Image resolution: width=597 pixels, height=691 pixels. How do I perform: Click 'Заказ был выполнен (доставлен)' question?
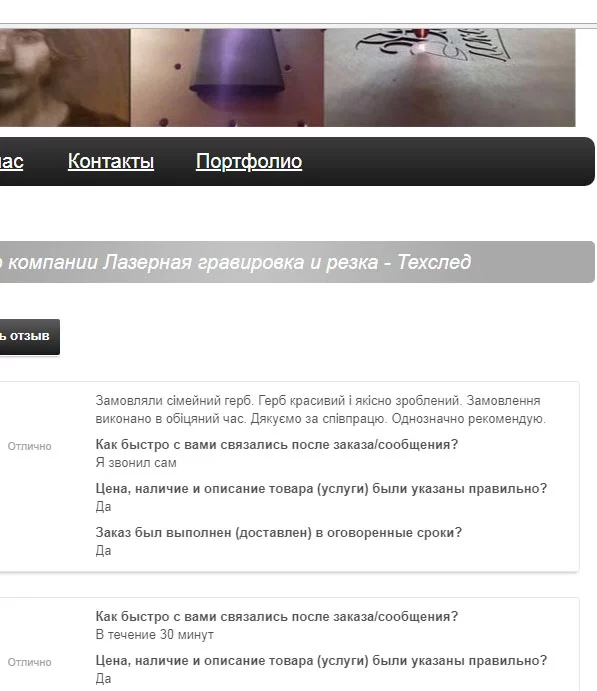click(278, 532)
